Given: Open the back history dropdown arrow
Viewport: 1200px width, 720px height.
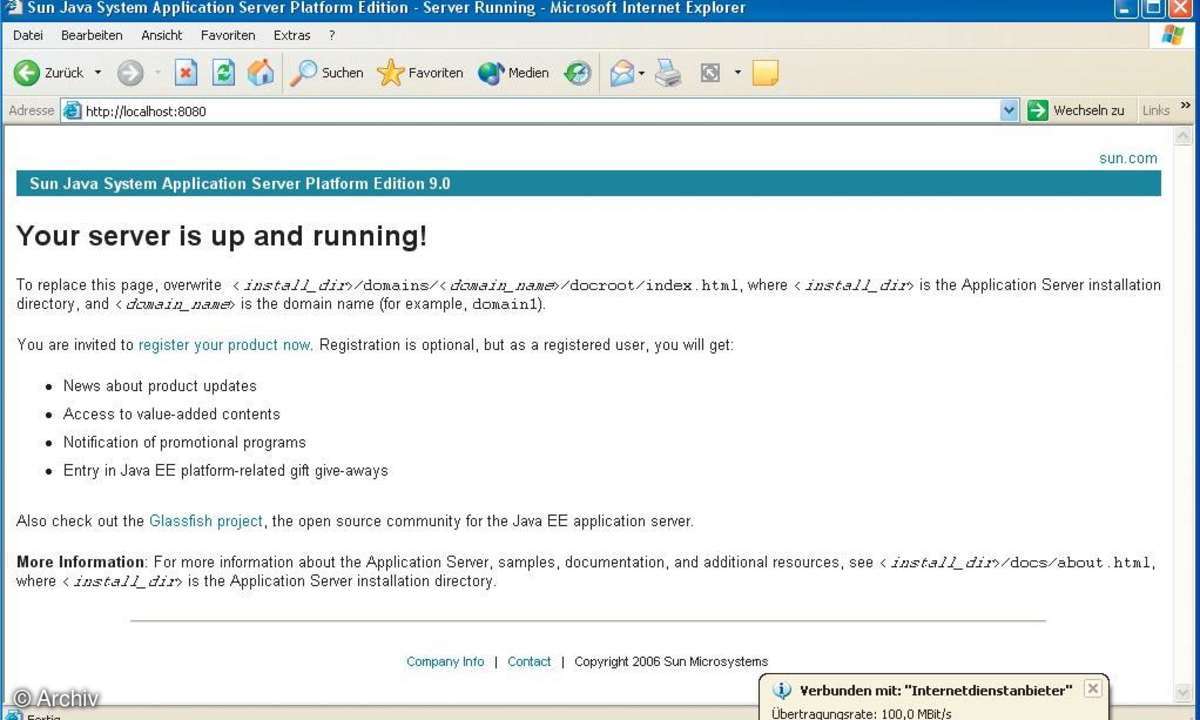Looking at the screenshot, I should coord(98,73).
